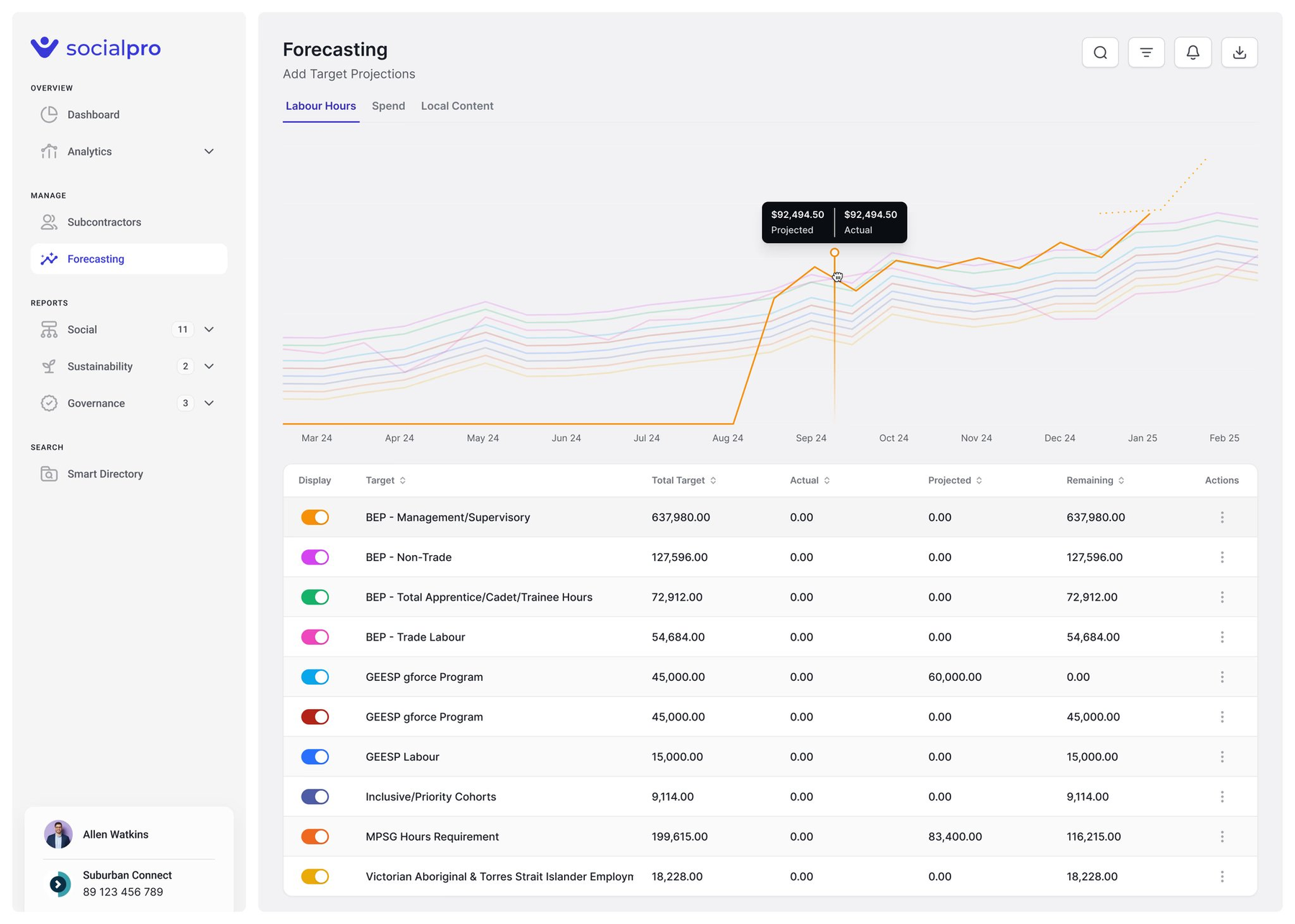Open actions menu for BEP - Total Apprentice row
1295x924 pixels.
coord(1222,597)
